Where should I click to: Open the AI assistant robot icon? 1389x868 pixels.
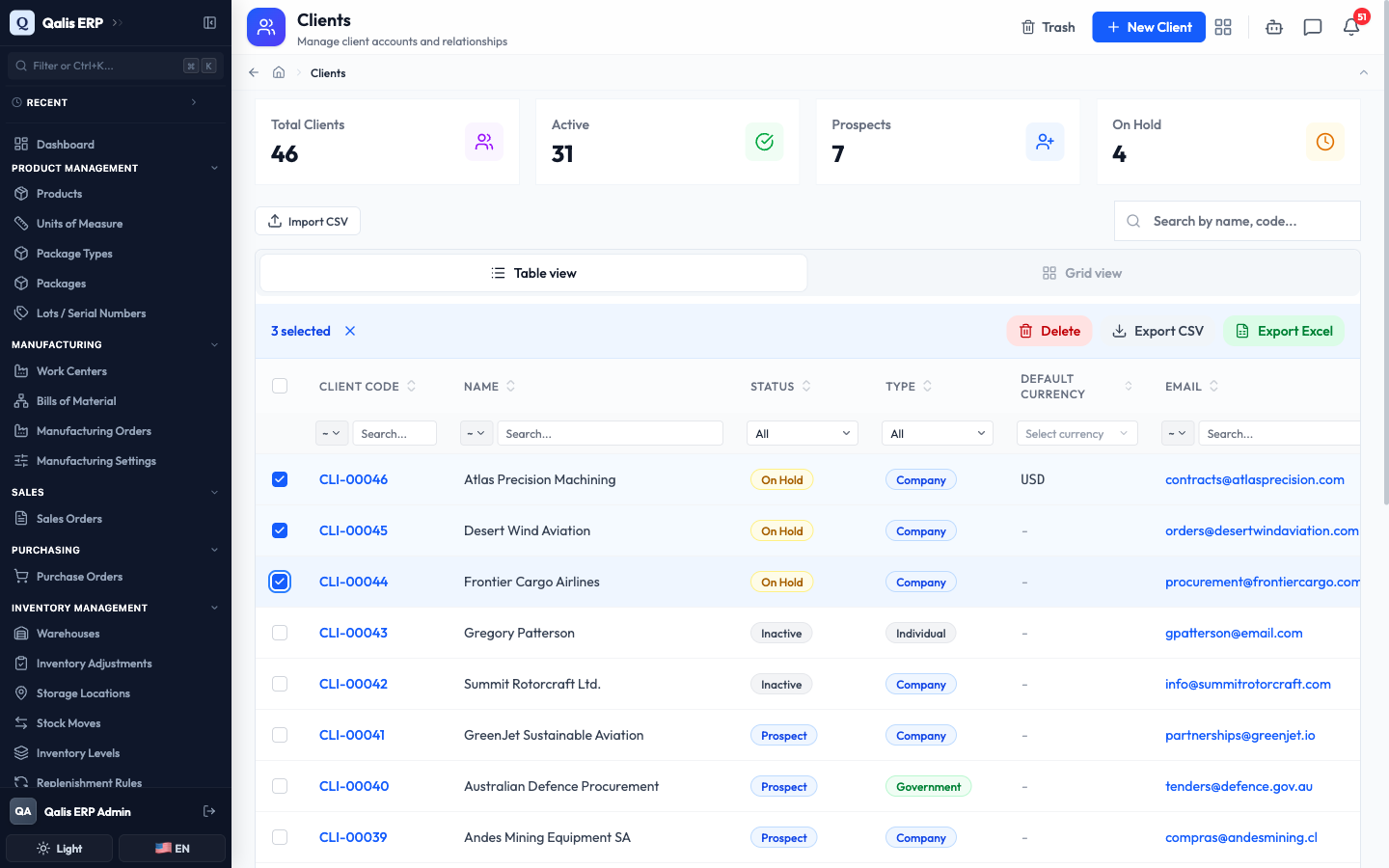pos(1274,27)
